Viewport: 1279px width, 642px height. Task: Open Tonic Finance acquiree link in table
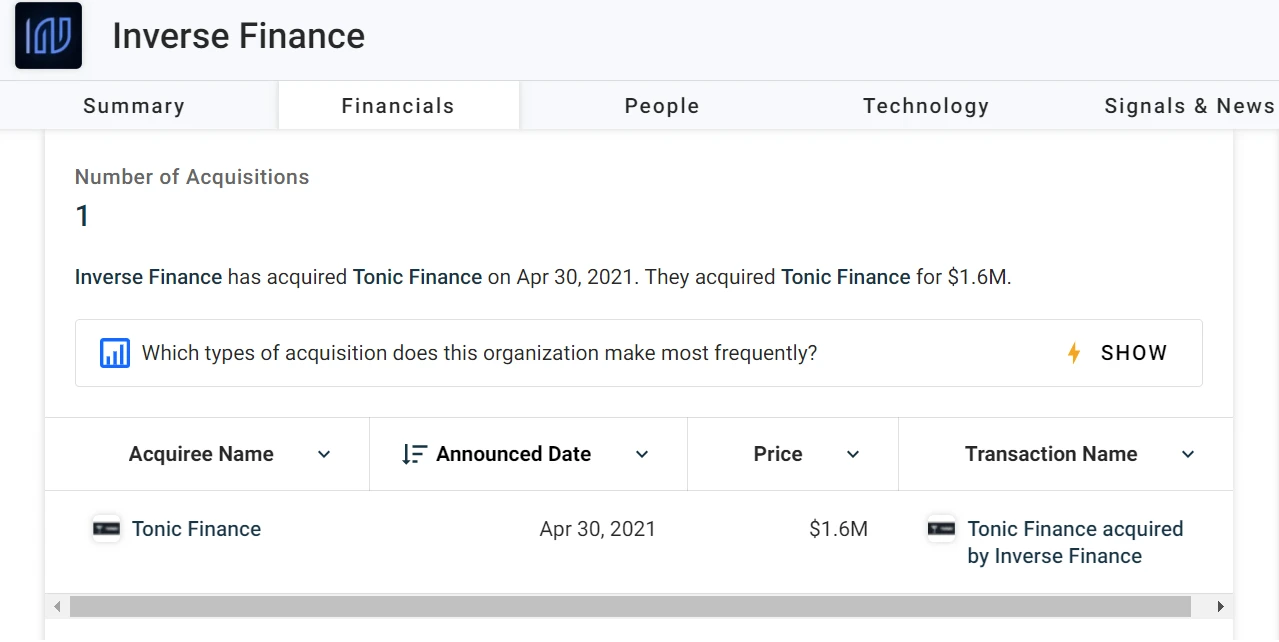[196, 529]
